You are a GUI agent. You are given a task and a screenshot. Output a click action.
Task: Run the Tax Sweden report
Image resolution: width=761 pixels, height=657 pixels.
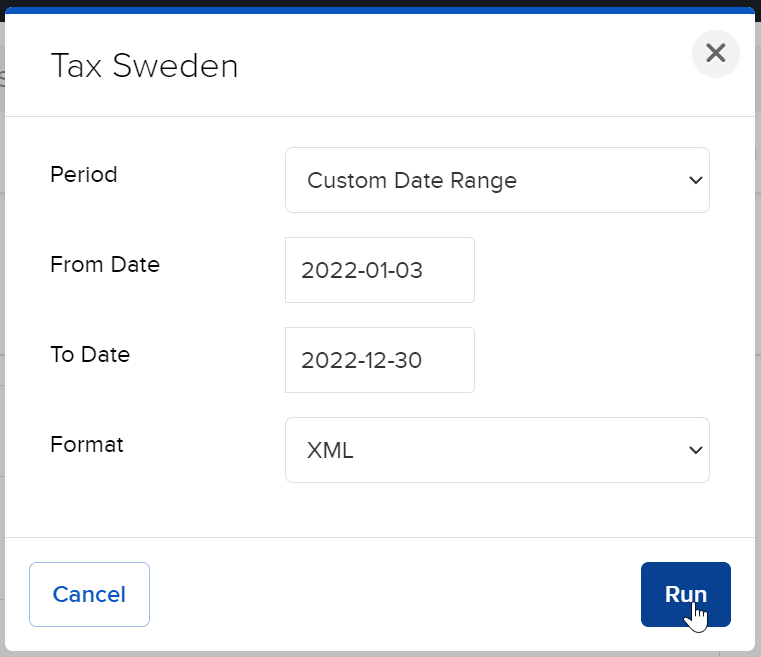[x=685, y=594]
